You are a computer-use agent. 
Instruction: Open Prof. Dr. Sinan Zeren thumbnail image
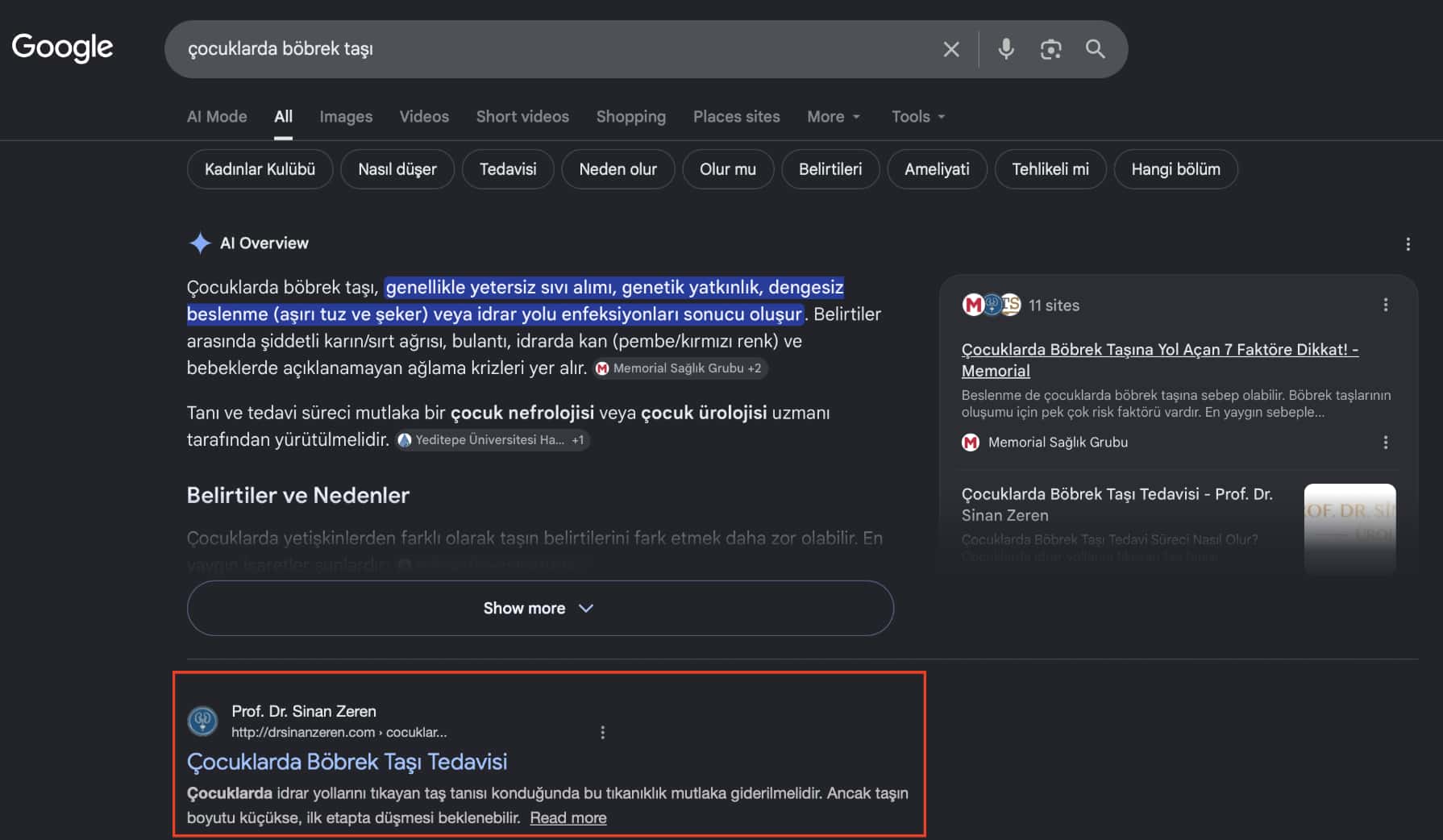[x=1349, y=528]
